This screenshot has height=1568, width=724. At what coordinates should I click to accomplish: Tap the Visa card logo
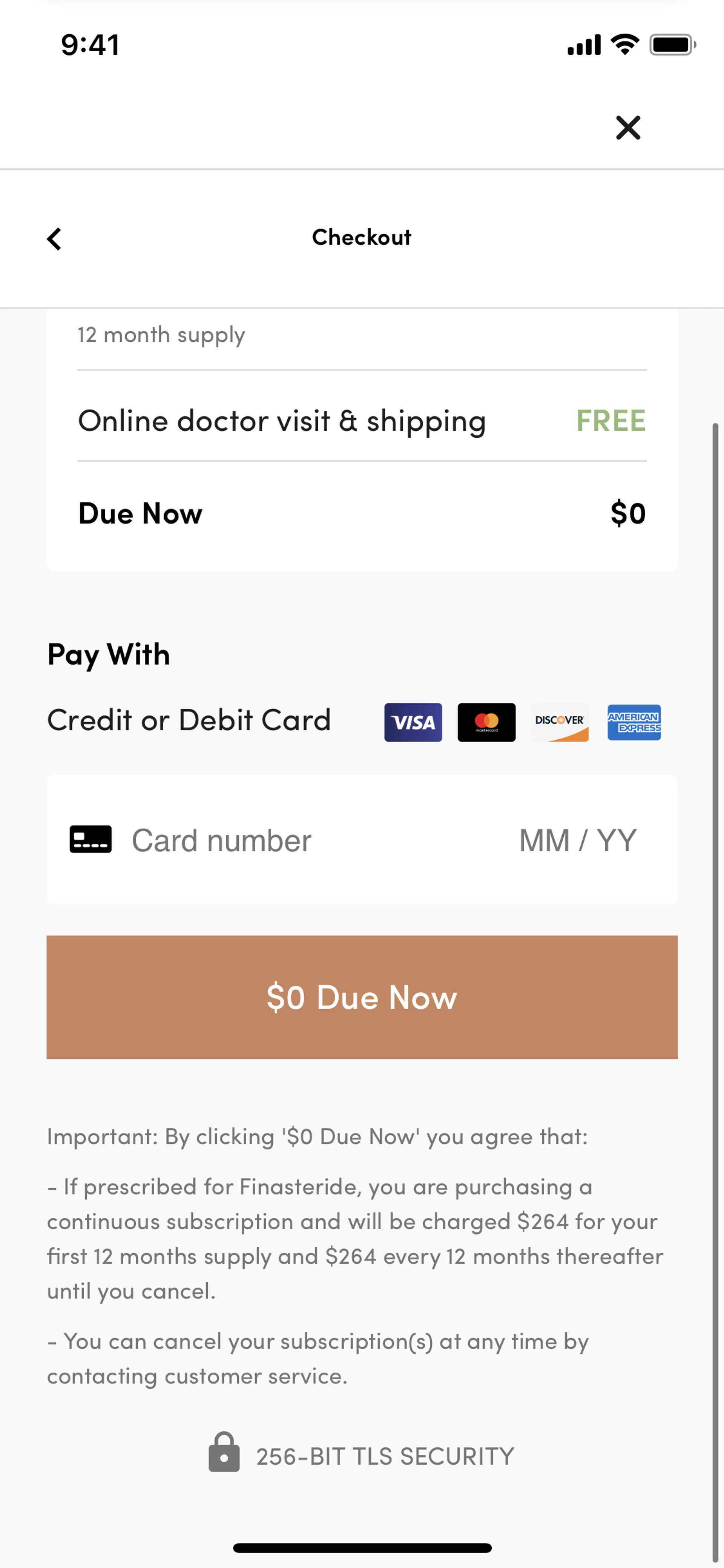[x=413, y=723]
